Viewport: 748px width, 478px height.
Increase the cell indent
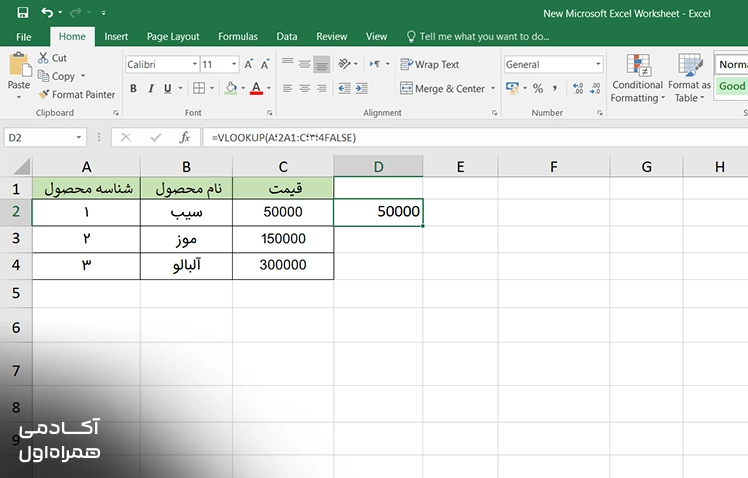tap(361, 88)
